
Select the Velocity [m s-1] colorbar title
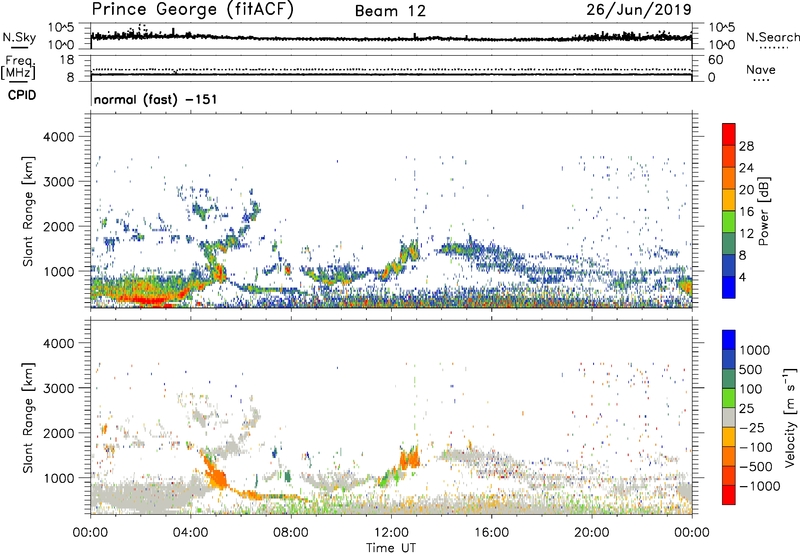[x=790, y=417]
